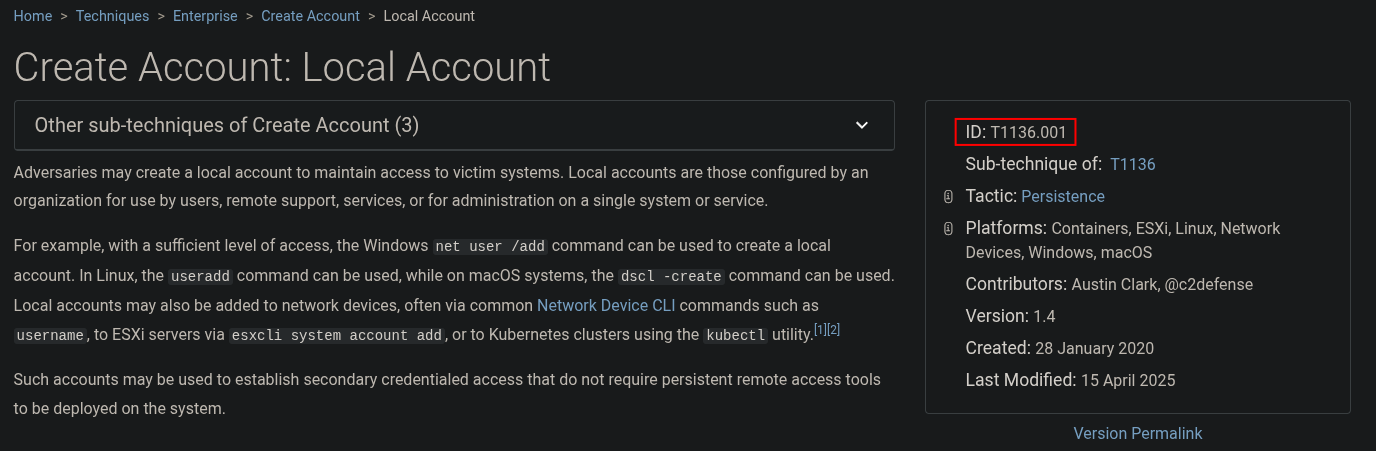Screen dimensions: 1376x451
Task: Click the info icon next to Tactic
Action: tap(949, 196)
